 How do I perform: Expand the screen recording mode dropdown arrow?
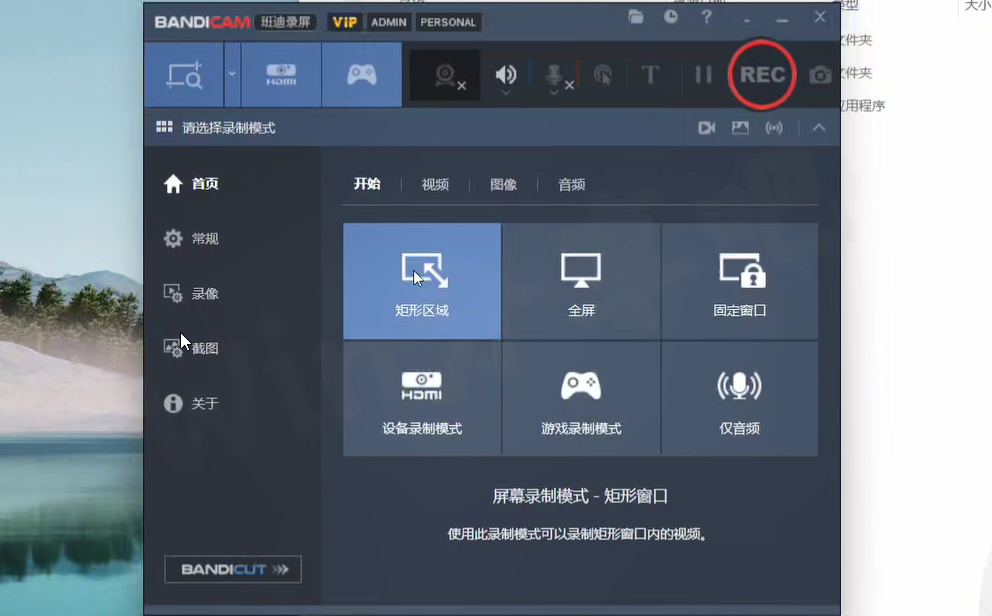point(232,74)
